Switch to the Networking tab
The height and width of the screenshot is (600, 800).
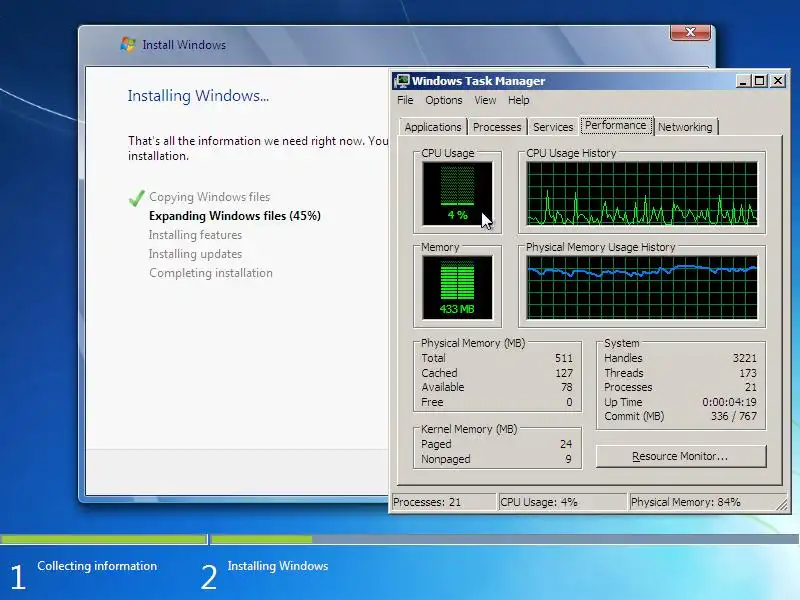tap(685, 127)
